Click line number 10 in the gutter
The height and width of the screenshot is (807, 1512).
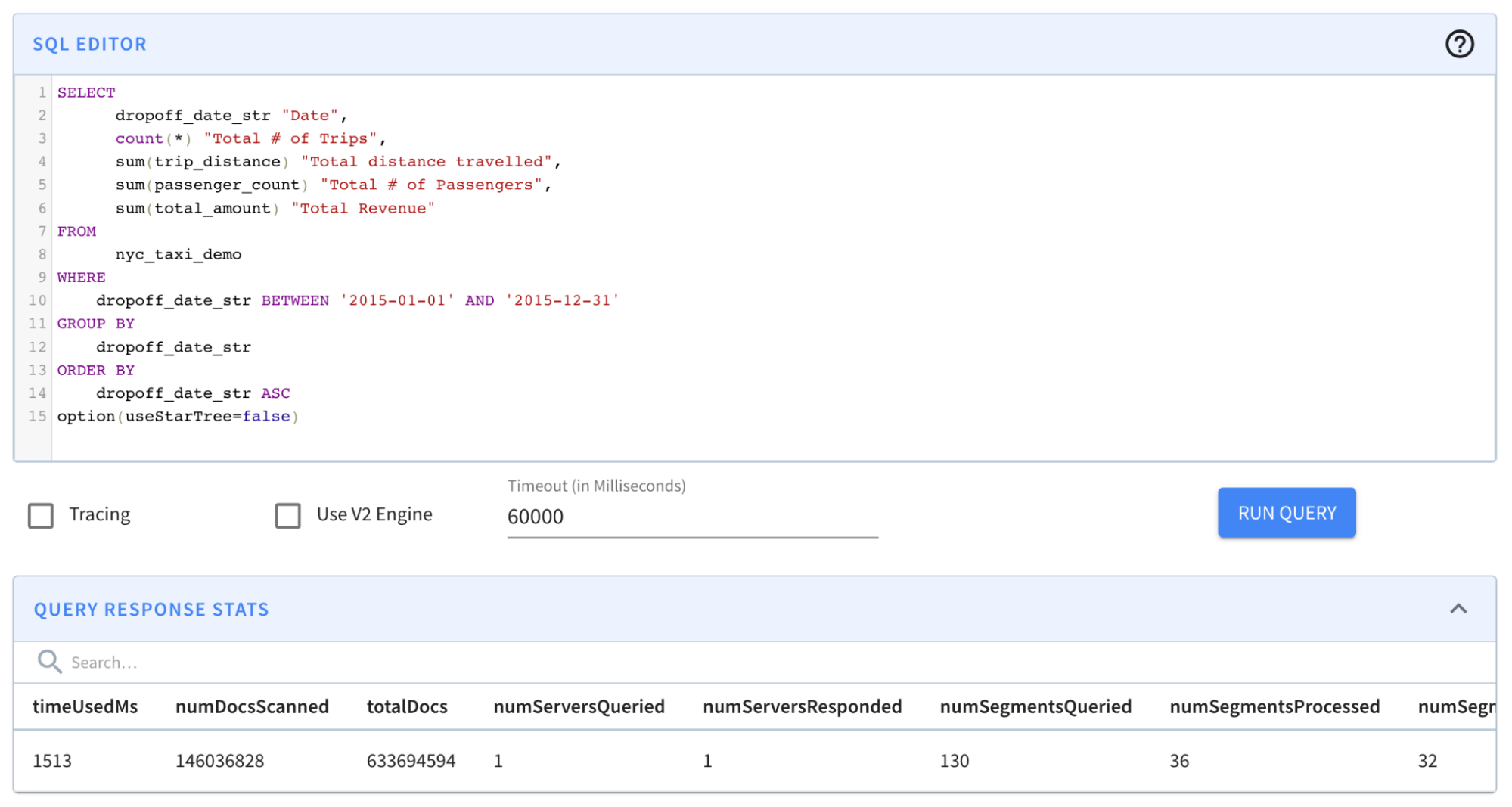pos(37,300)
